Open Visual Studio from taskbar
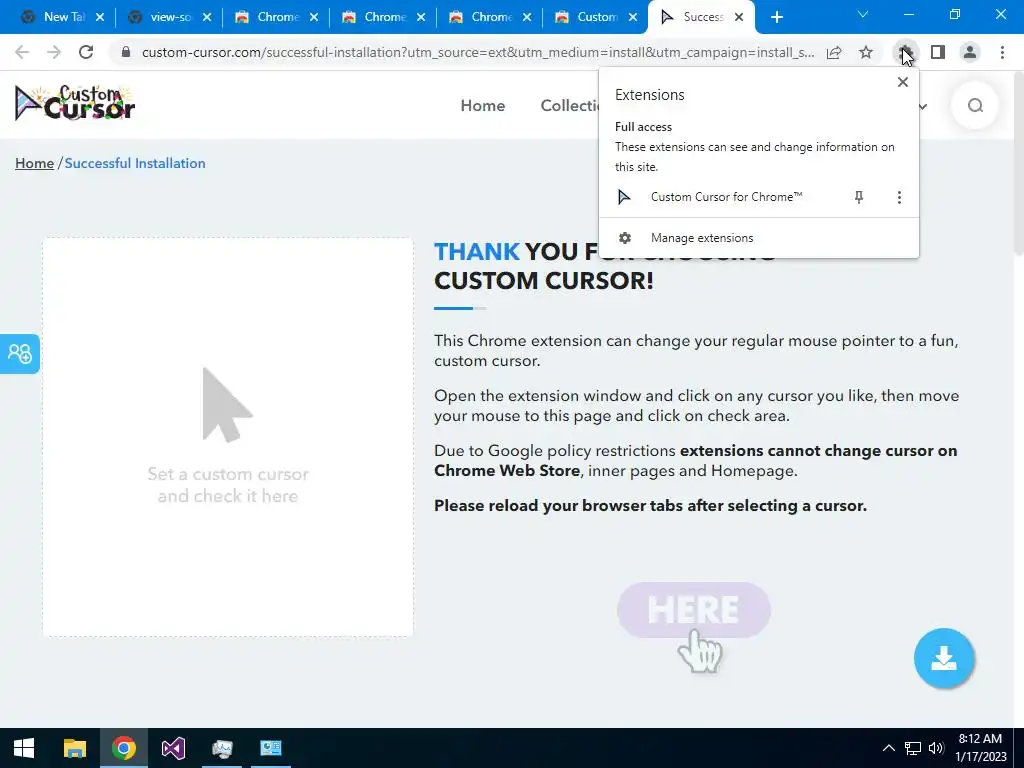 point(173,748)
